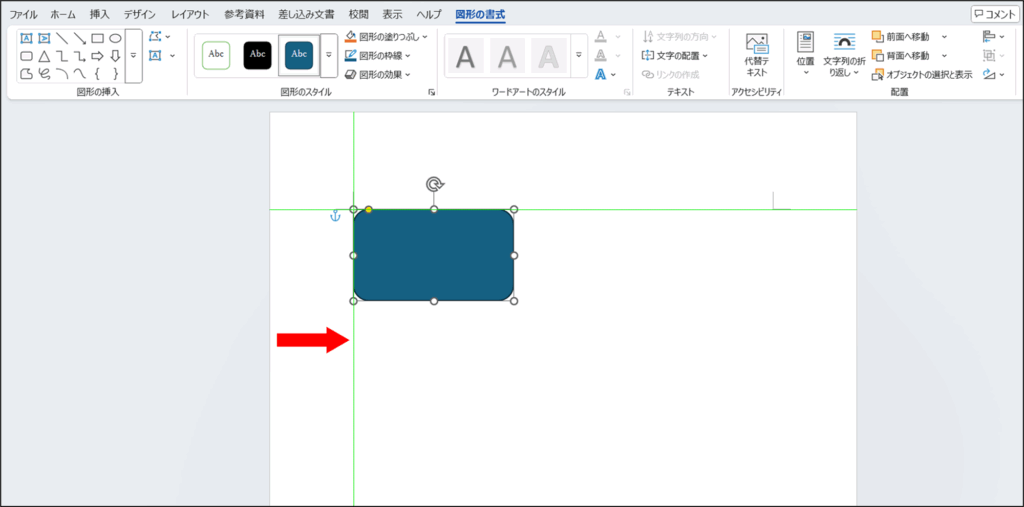Open the レイアウト ribbon tab
This screenshot has width=1024, height=507.
pyautogui.click(x=190, y=15)
